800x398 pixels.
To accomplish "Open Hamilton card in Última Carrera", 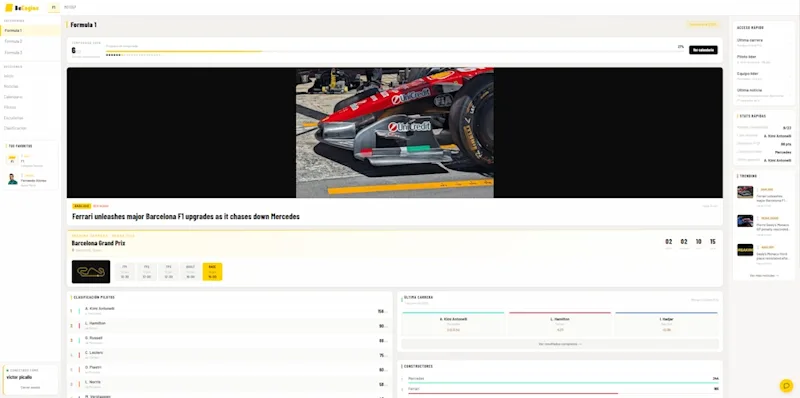I will [x=560, y=324].
